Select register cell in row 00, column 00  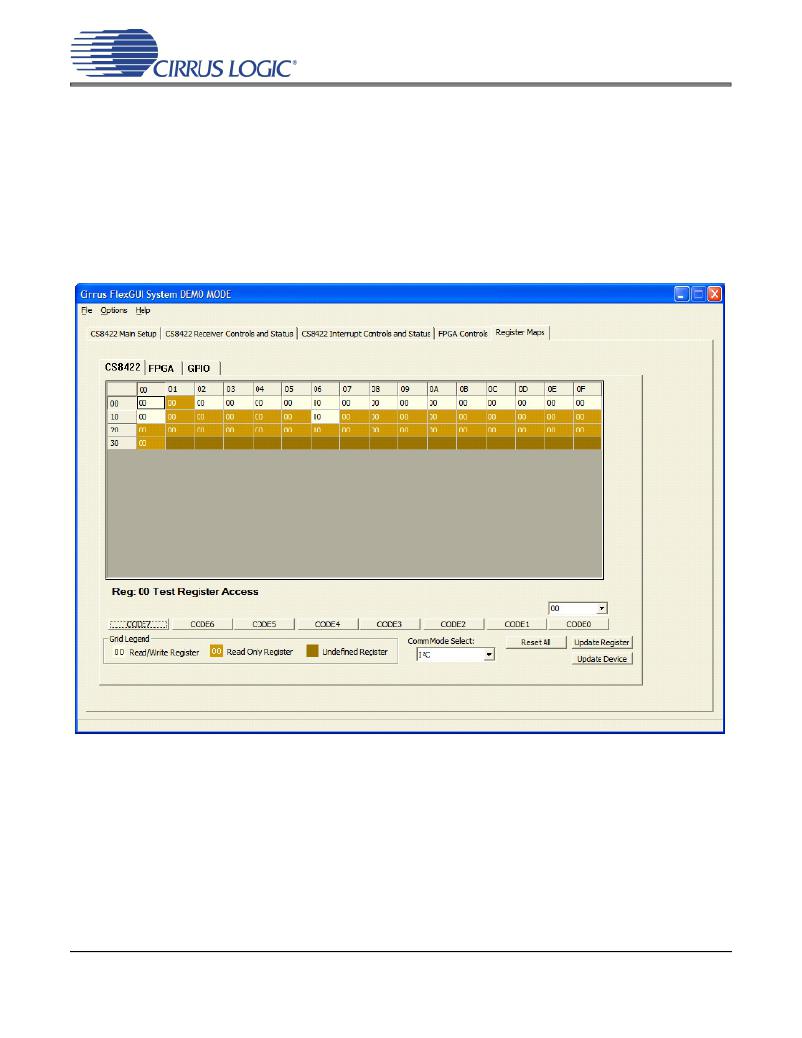151,402
